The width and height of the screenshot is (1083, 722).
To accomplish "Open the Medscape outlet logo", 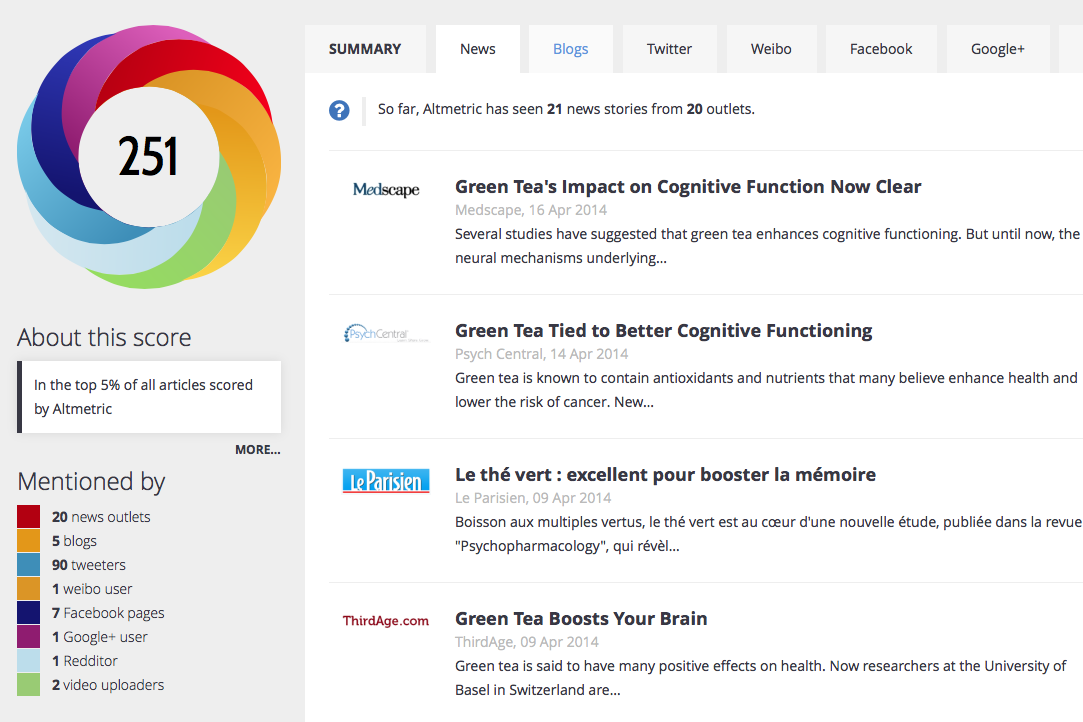I will coord(386,190).
